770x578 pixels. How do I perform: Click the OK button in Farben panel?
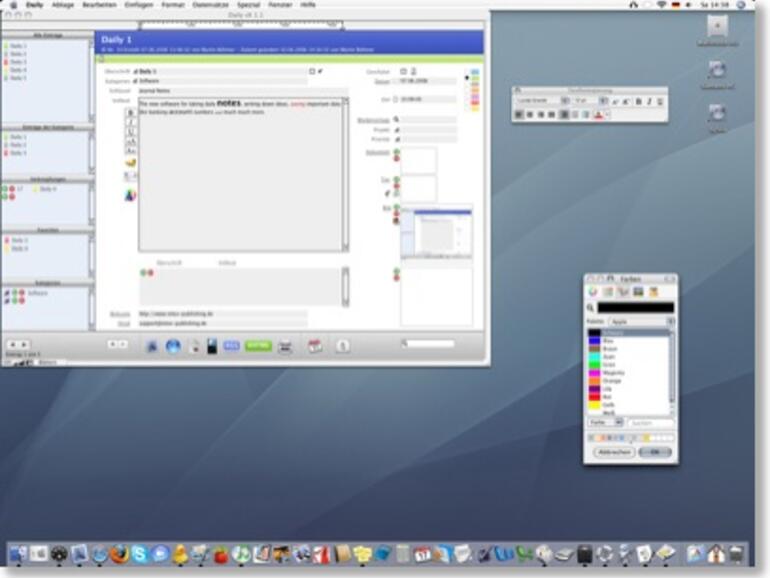click(655, 452)
